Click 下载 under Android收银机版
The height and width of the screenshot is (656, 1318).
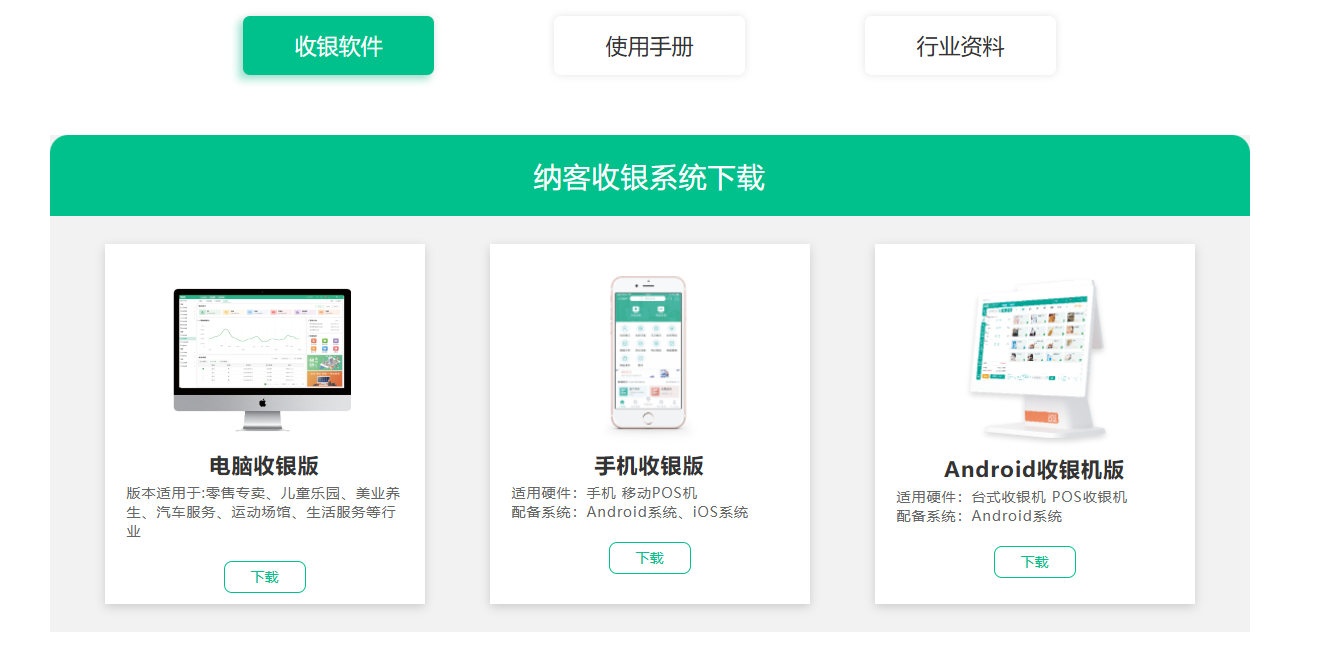[1034, 561]
